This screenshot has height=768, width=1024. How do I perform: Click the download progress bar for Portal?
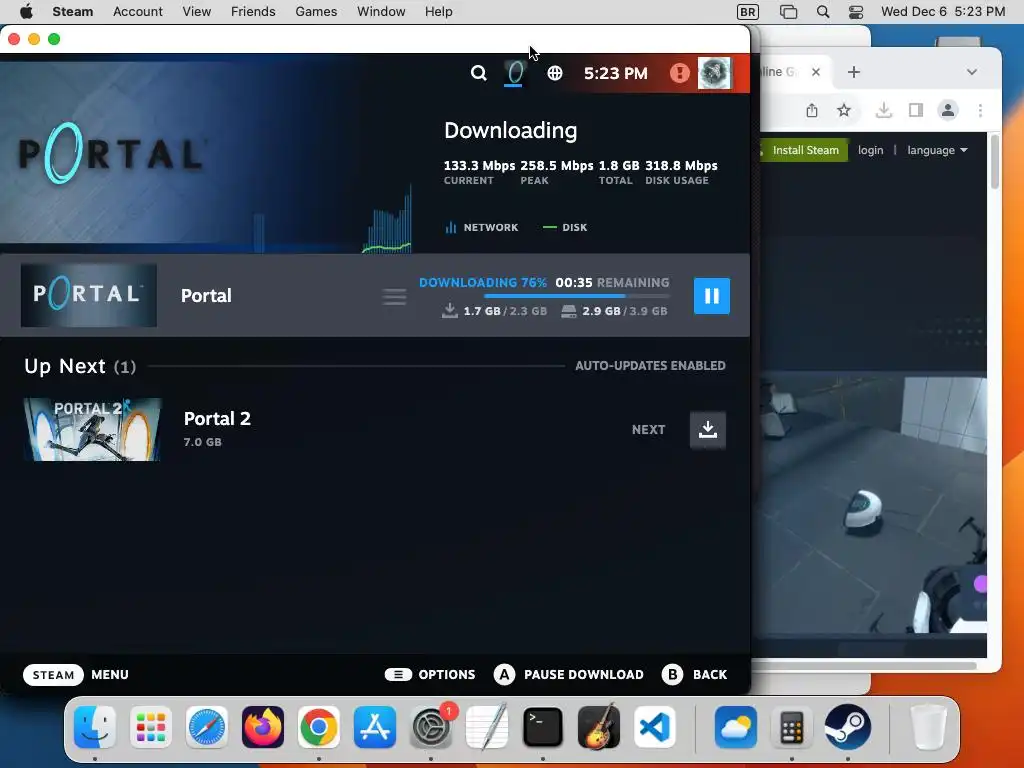pos(577,296)
